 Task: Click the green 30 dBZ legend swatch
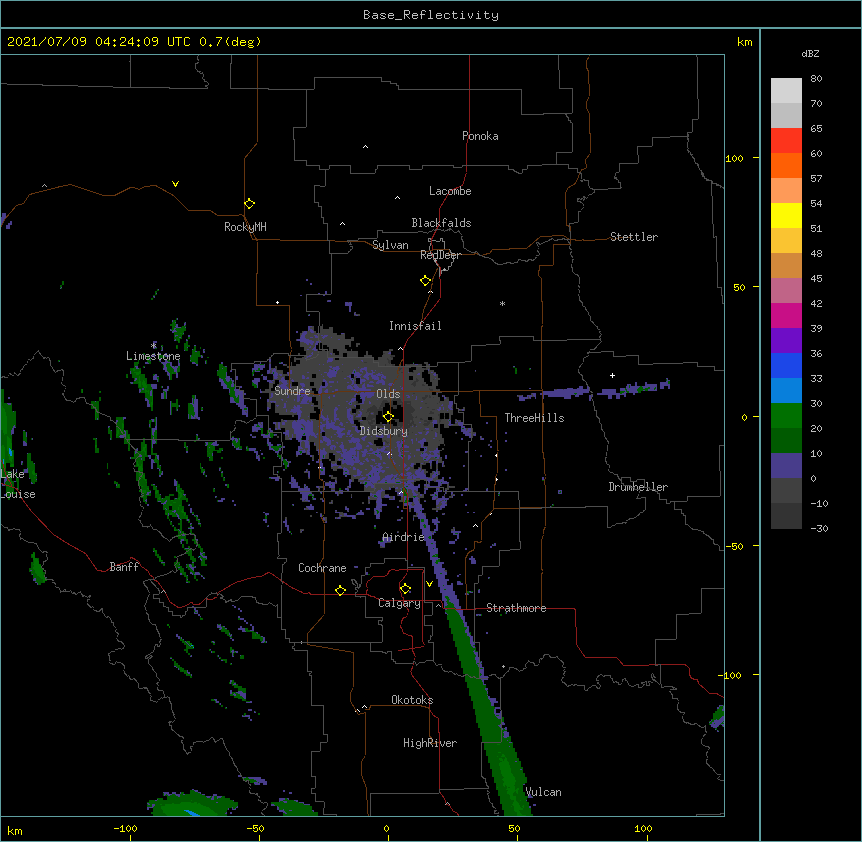(786, 416)
